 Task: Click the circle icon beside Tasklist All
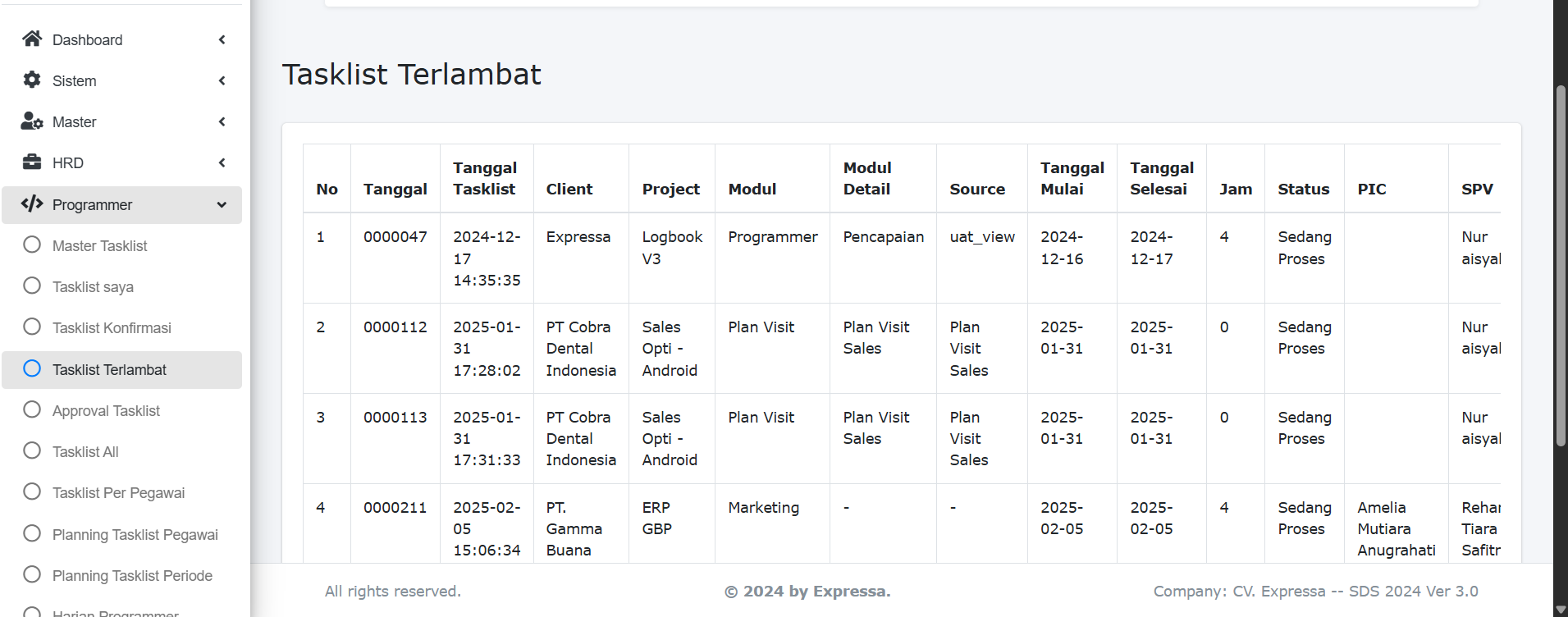coord(32,450)
